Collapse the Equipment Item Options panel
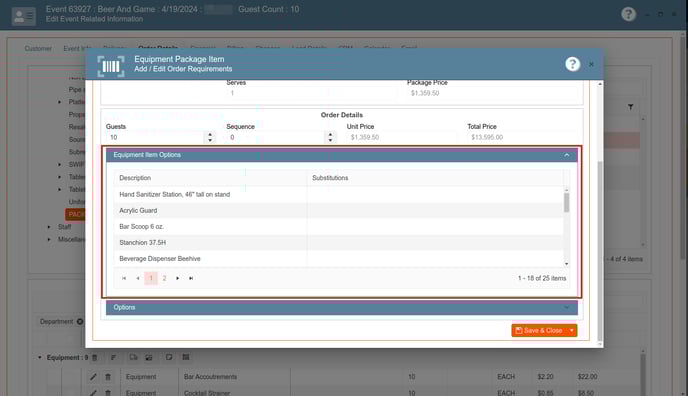The height and width of the screenshot is (396, 688). pos(566,155)
